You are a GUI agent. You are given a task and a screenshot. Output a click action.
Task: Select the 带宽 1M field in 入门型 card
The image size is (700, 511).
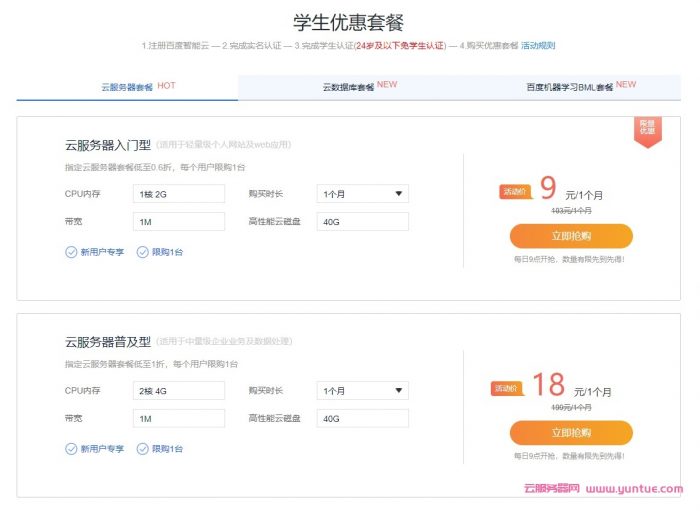[179, 221]
